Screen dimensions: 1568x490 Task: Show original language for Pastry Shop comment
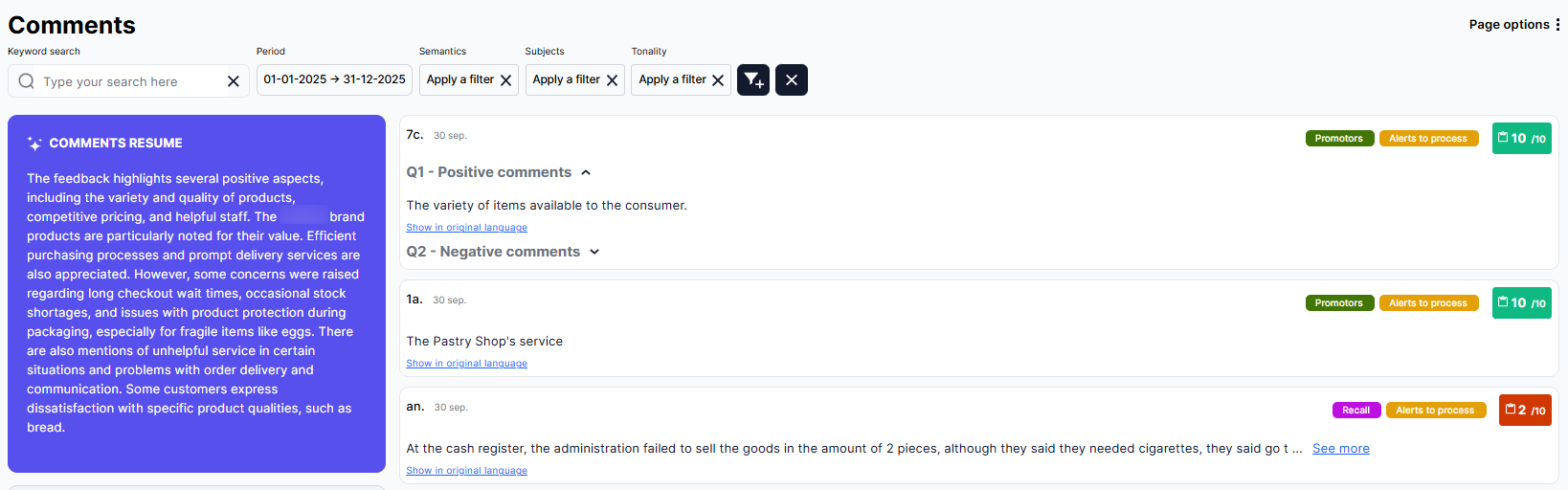(466, 364)
